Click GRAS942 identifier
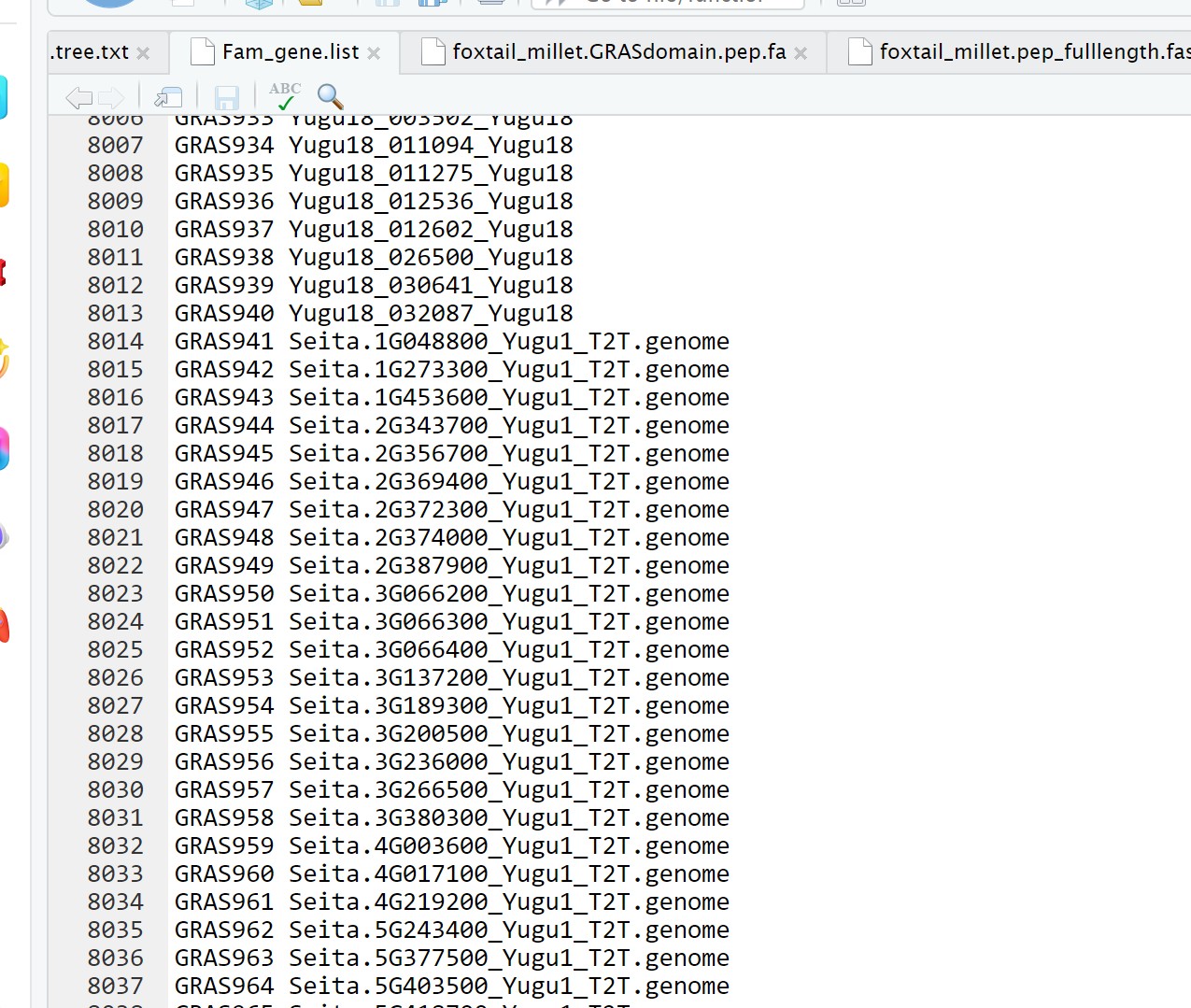The image size is (1191, 1008). point(224,370)
